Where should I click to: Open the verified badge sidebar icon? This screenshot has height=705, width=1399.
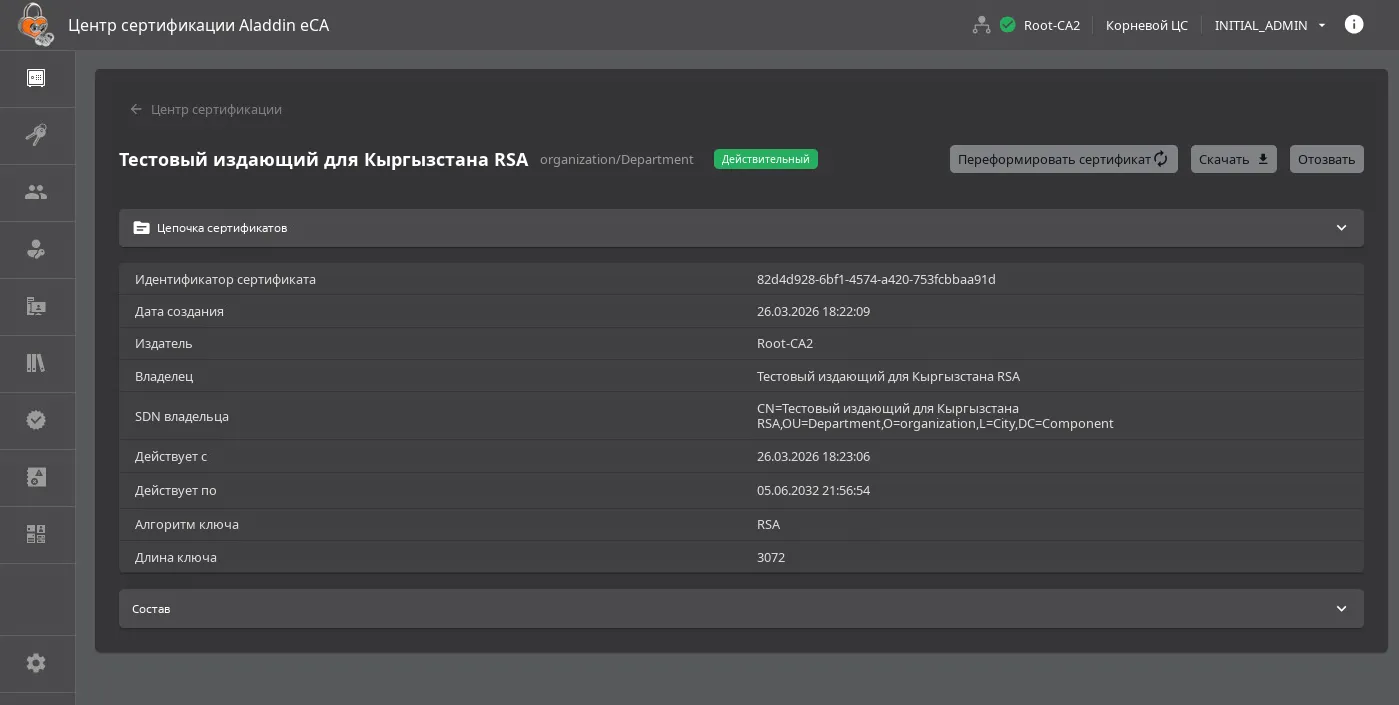tap(36, 420)
